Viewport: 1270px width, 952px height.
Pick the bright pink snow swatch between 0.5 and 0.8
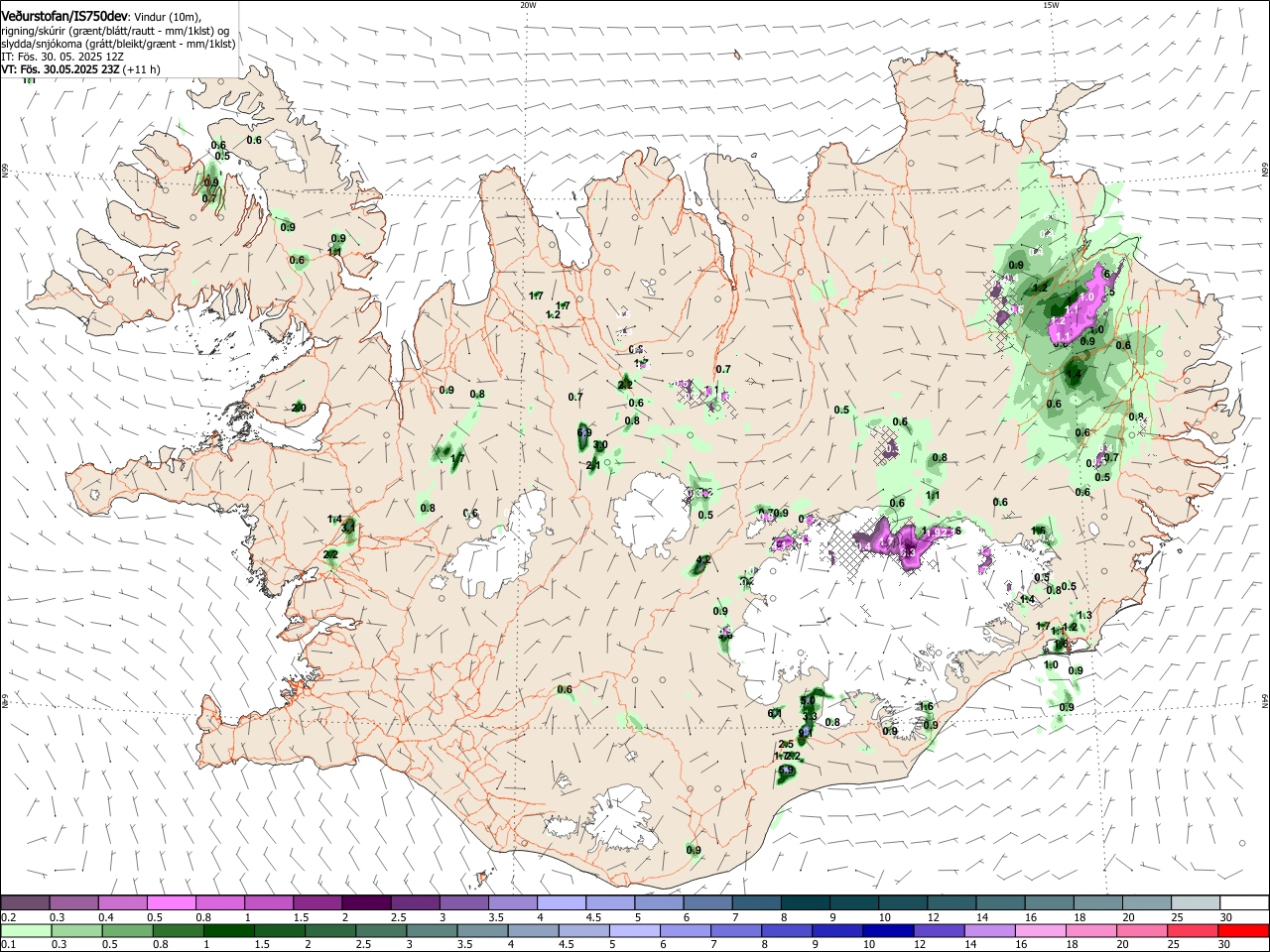pyautogui.click(x=172, y=903)
